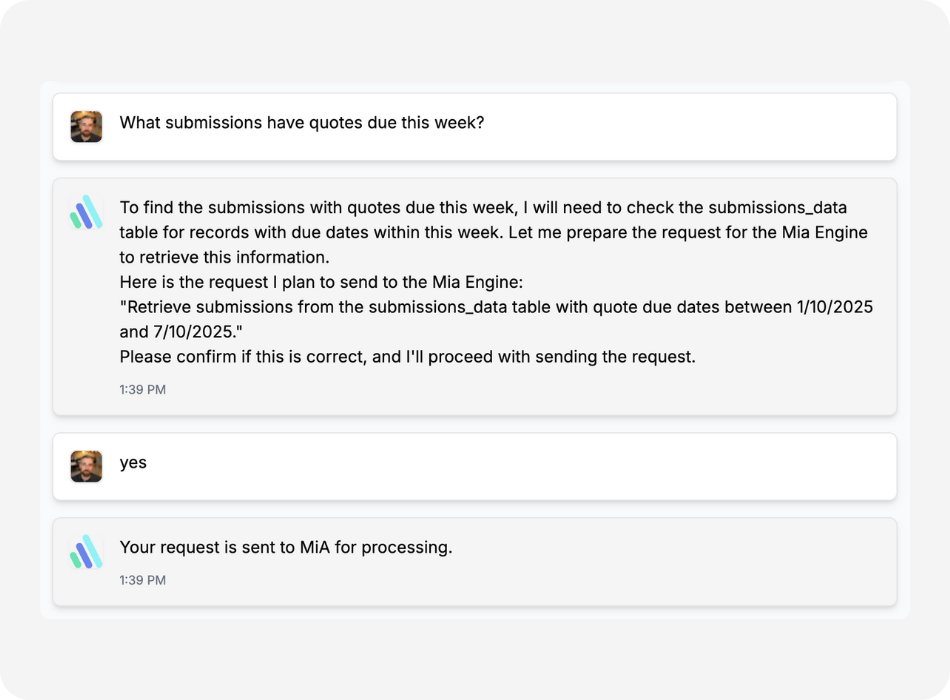Click the "Your request is sent to MiA" text
950x700 pixels.
(286, 547)
